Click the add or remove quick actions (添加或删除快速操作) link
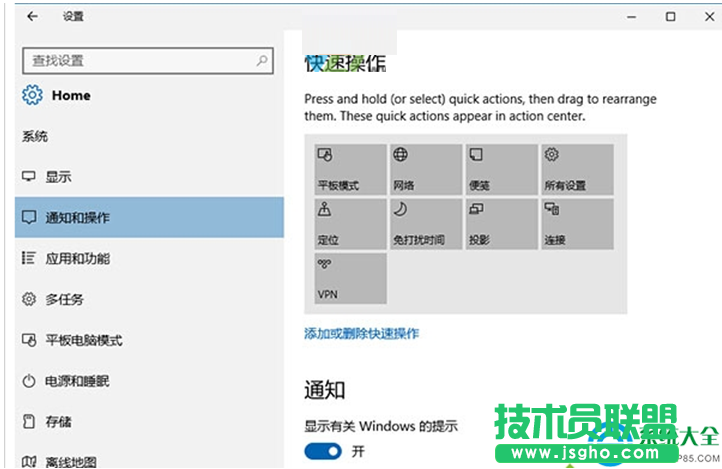The height and width of the screenshot is (469, 722). tap(361, 333)
